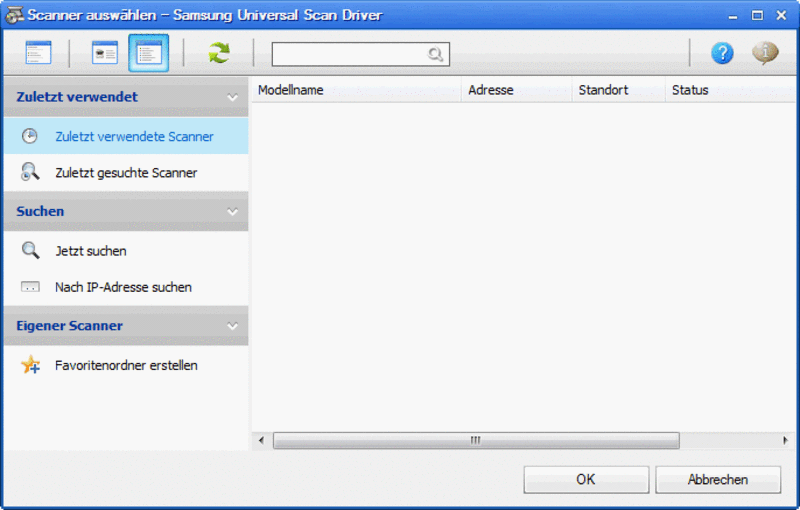Click the clock icon beside Zuletzt verwendete Scanner

click(30, 136)
